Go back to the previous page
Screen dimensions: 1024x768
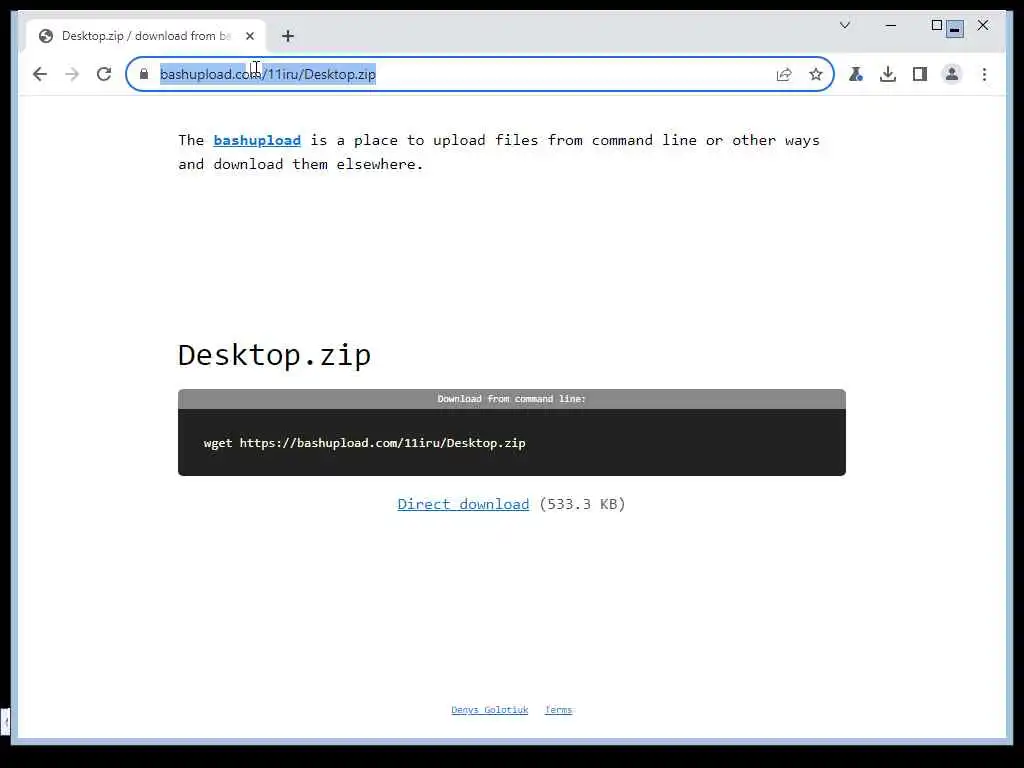pyautogui.click(x=40, y=74)
